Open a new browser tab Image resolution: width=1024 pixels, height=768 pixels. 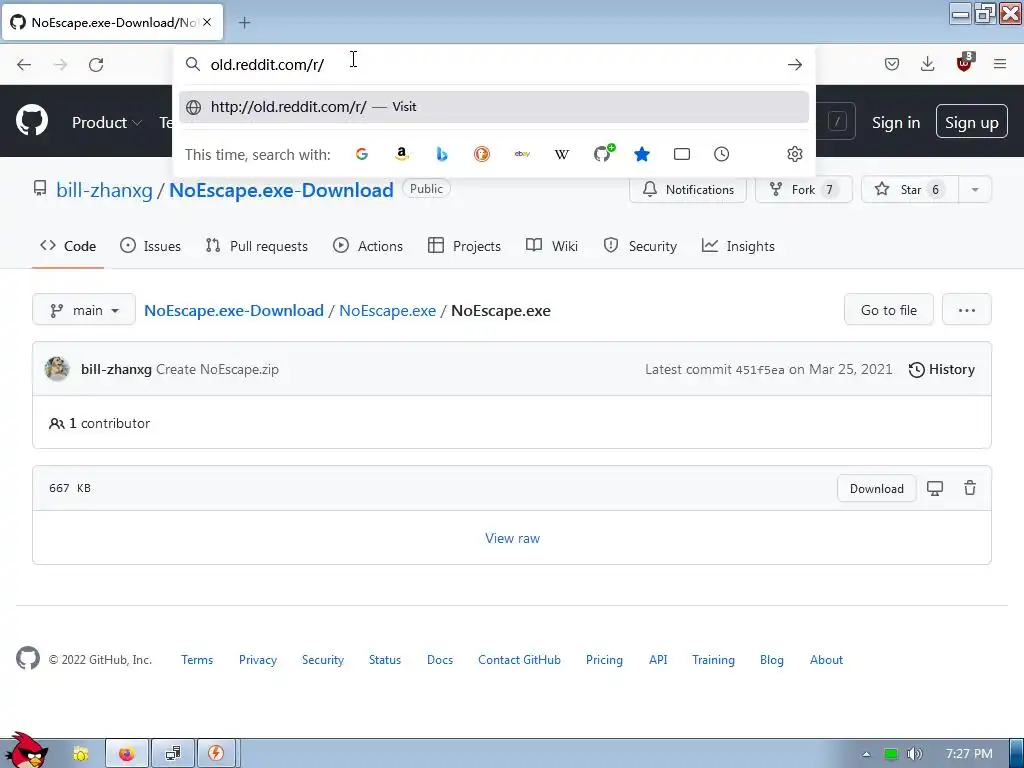tap(244, 23)
